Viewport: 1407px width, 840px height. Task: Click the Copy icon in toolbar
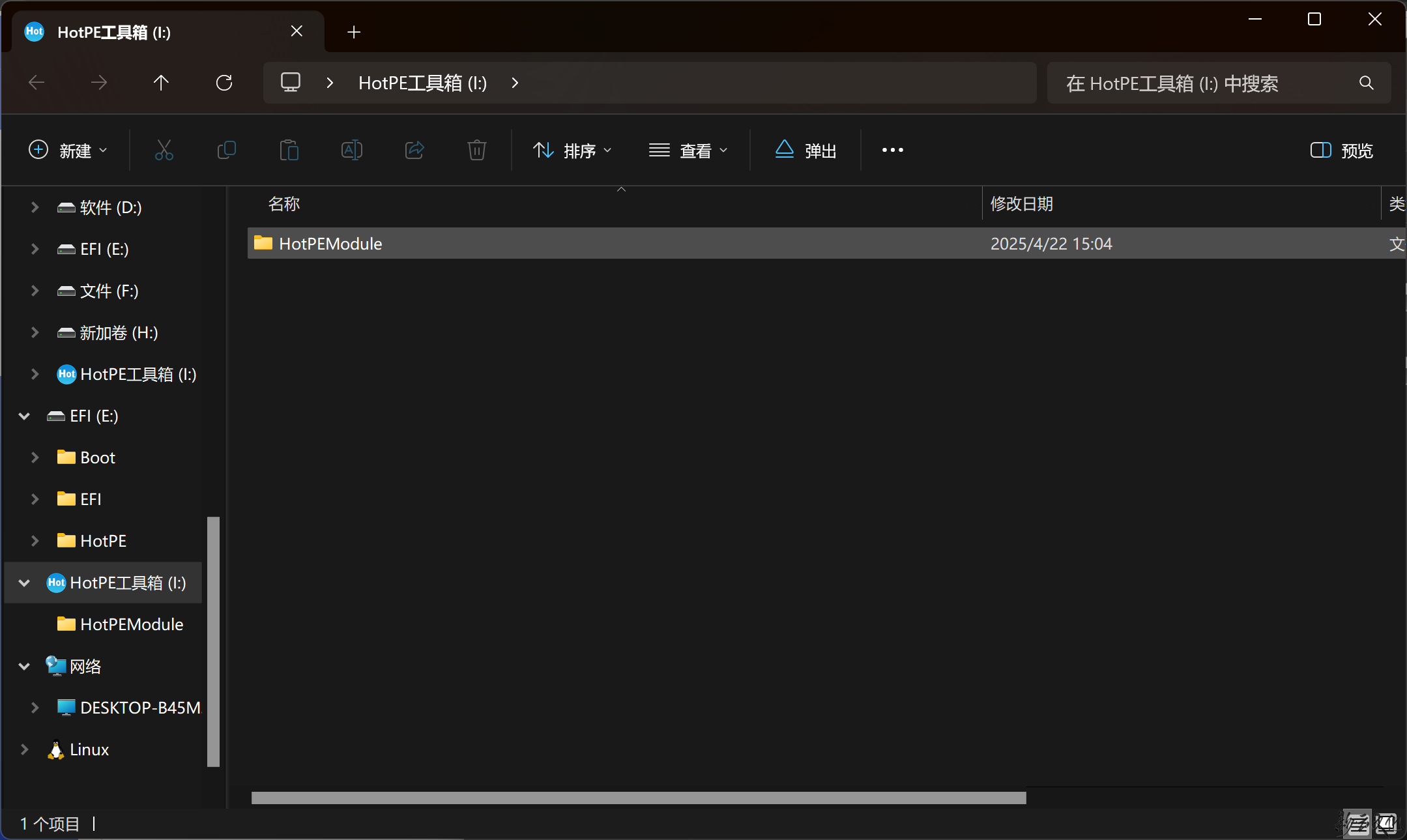(x=226, y=151)
